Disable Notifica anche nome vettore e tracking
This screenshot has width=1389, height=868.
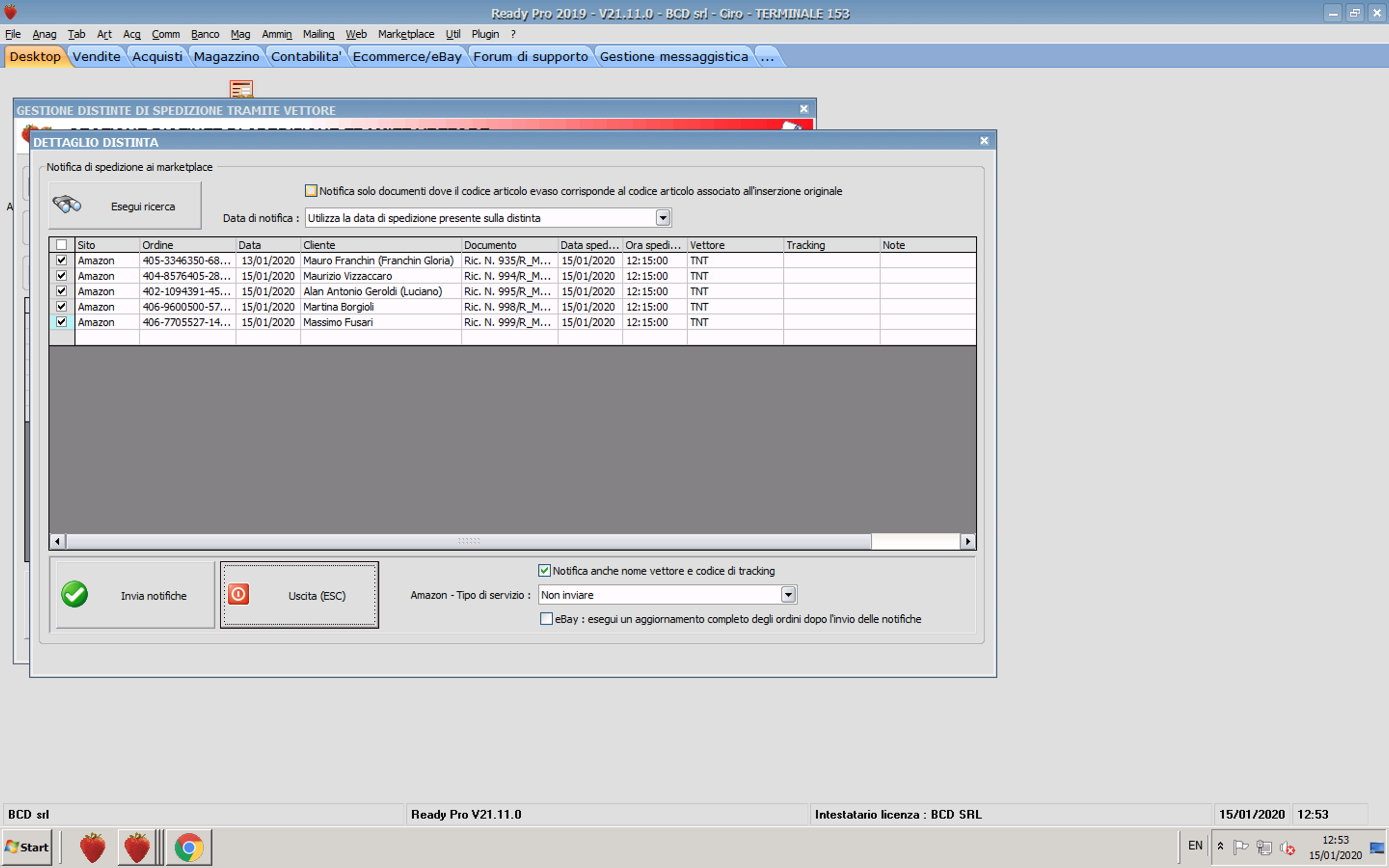pyautogui.click(x=544, y=570)
